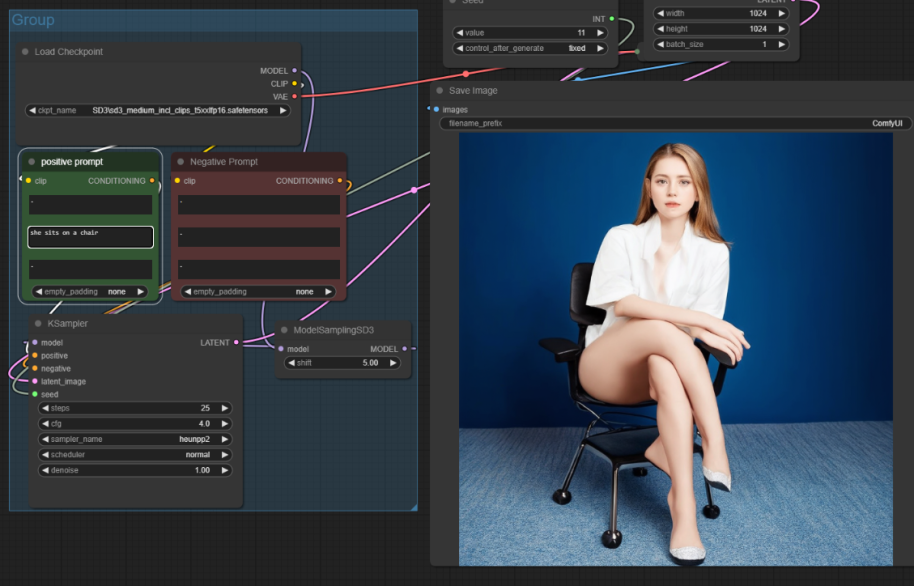Click Negative Prompt empty_padding left arrow
Screen dimensions: 914x586
coord(188,292)
